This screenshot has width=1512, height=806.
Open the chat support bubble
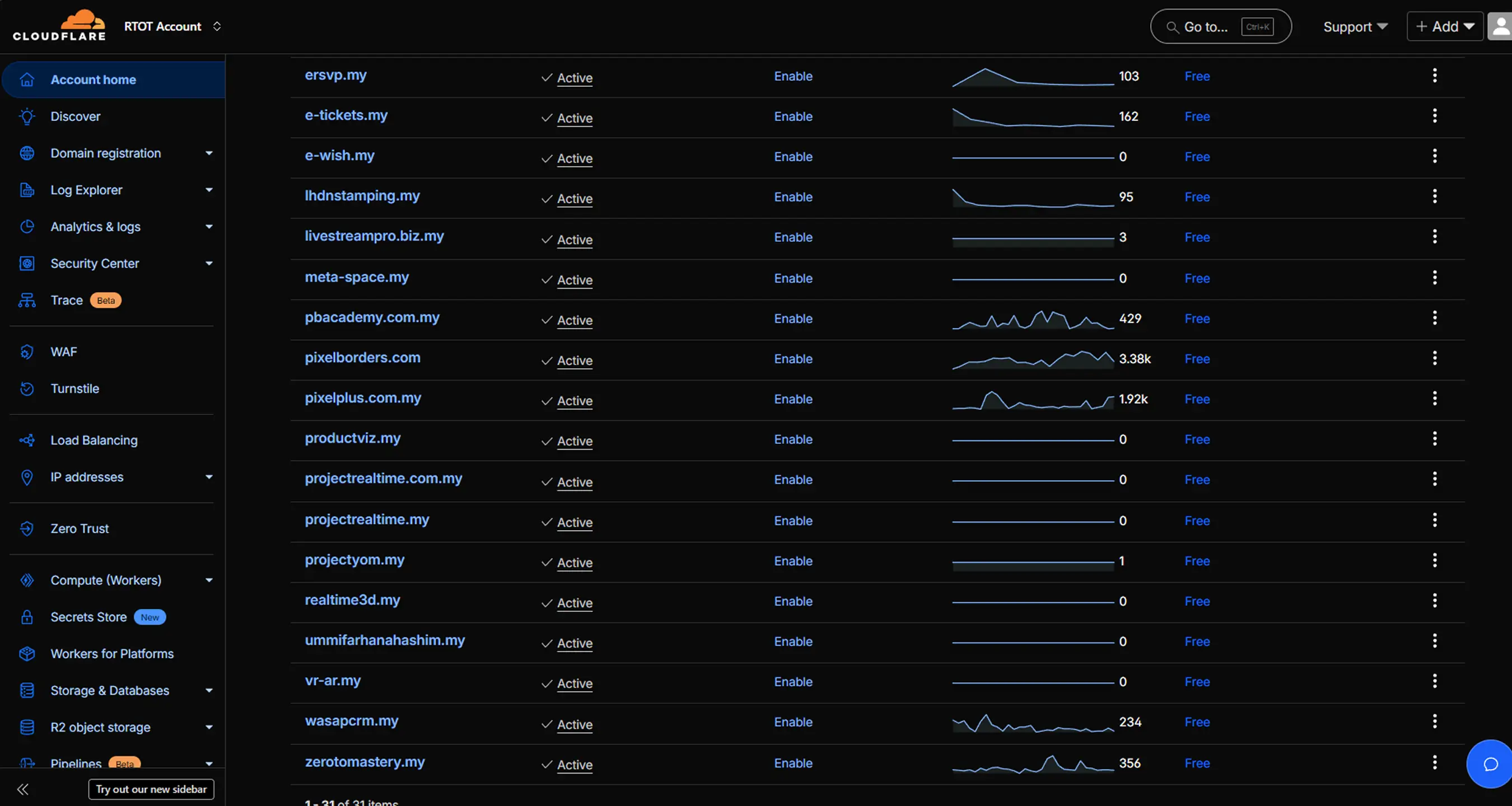coord(1490,764)
